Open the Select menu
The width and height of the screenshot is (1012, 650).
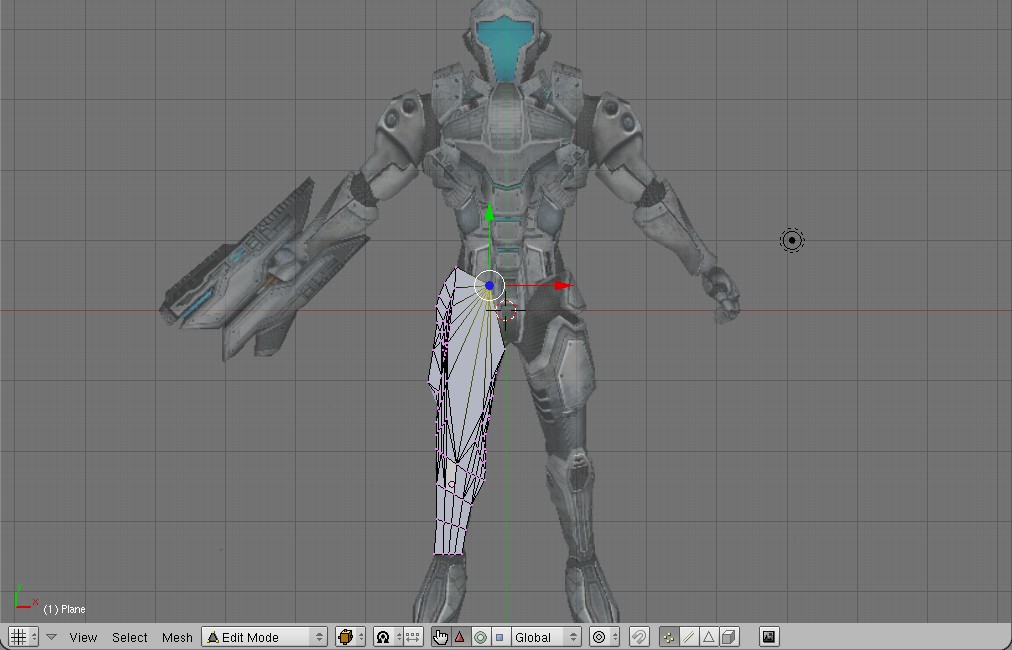(x=130, y=637)
